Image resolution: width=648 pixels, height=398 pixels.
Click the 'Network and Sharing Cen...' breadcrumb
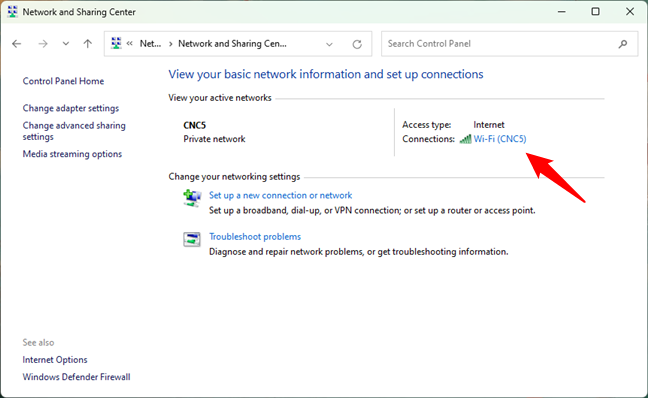pyautogui.click(x=232, y=44)
